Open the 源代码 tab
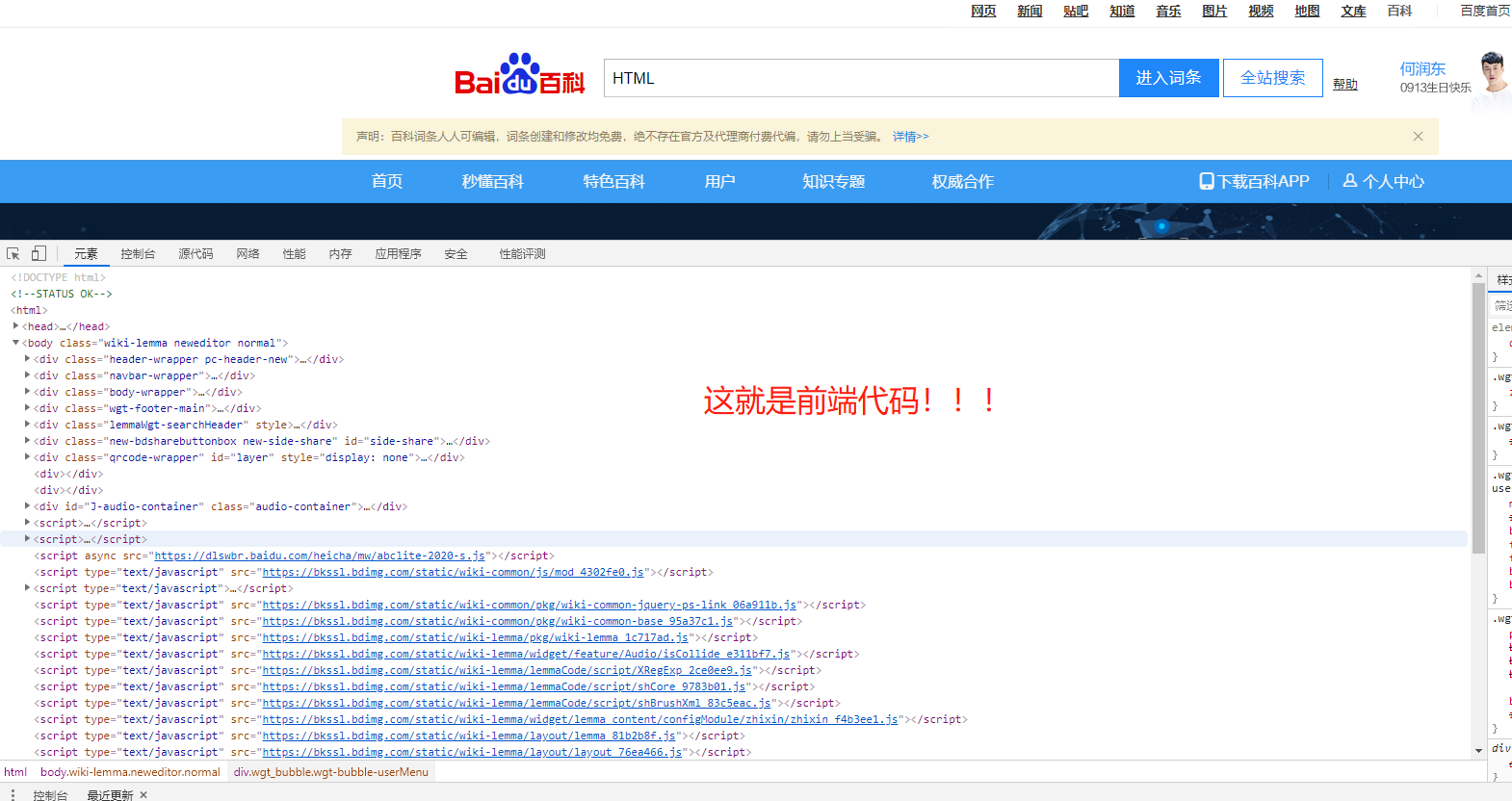Viewport: 1512px width, 801px height. 196,254
